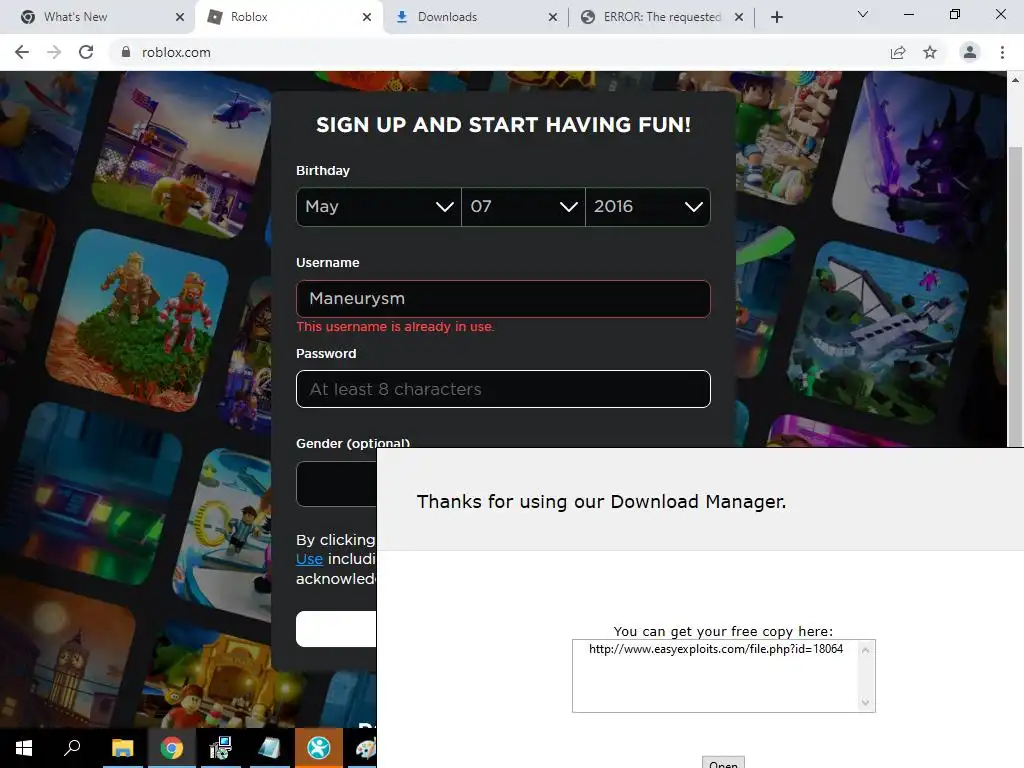Click the Open button in Download Manager
This screenshot has width=1024, height=768.
723,763
